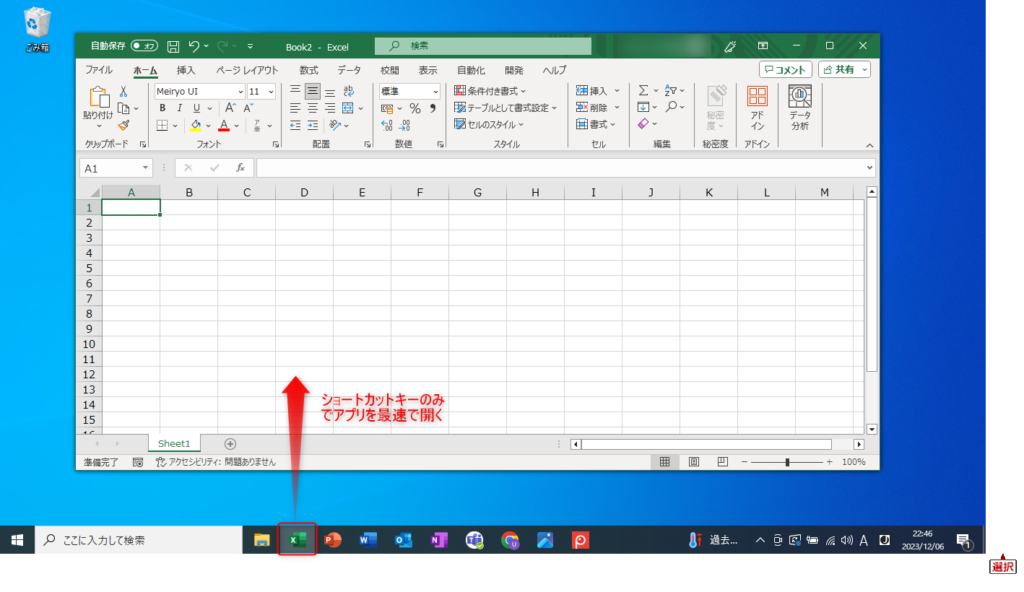Switch to the View (表示) tab
Screen dimensions: 1024x592
[428, 70]
